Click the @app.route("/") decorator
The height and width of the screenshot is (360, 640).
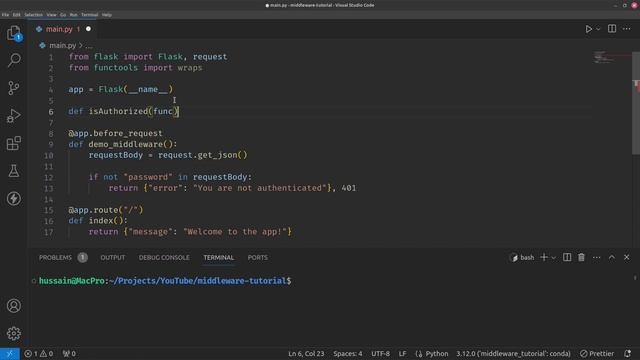pos(106,210)
